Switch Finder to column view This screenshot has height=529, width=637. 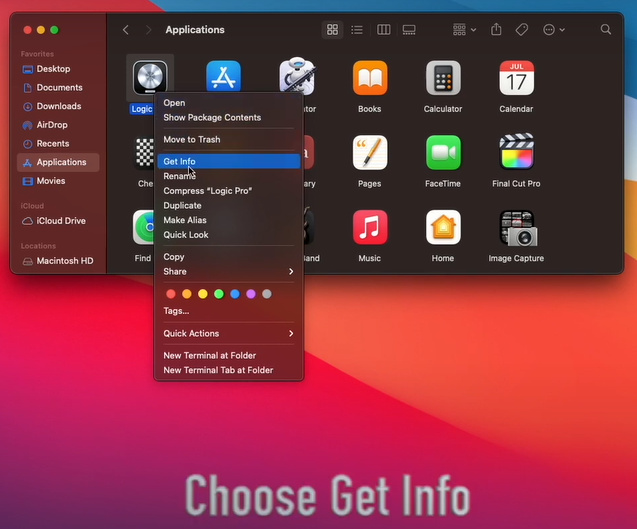[x=384, y=30]
